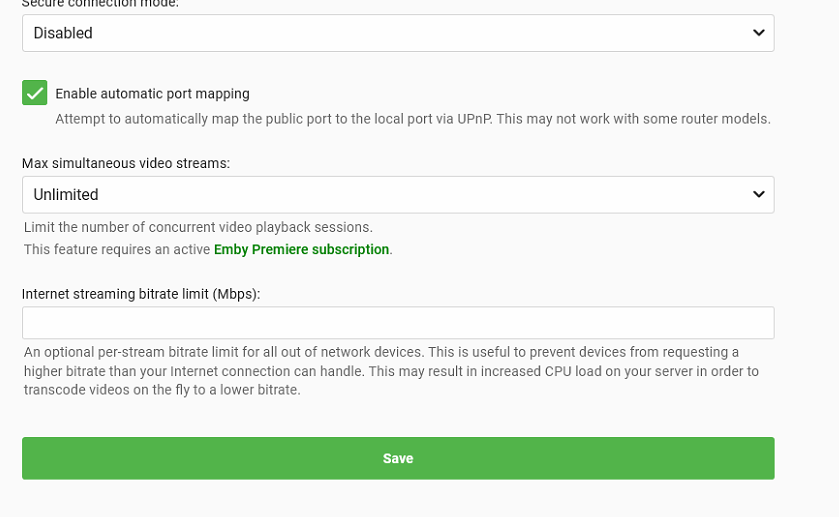Select the "Unlimited" value text
Screen dimensions: 839x517
(66, 195)
